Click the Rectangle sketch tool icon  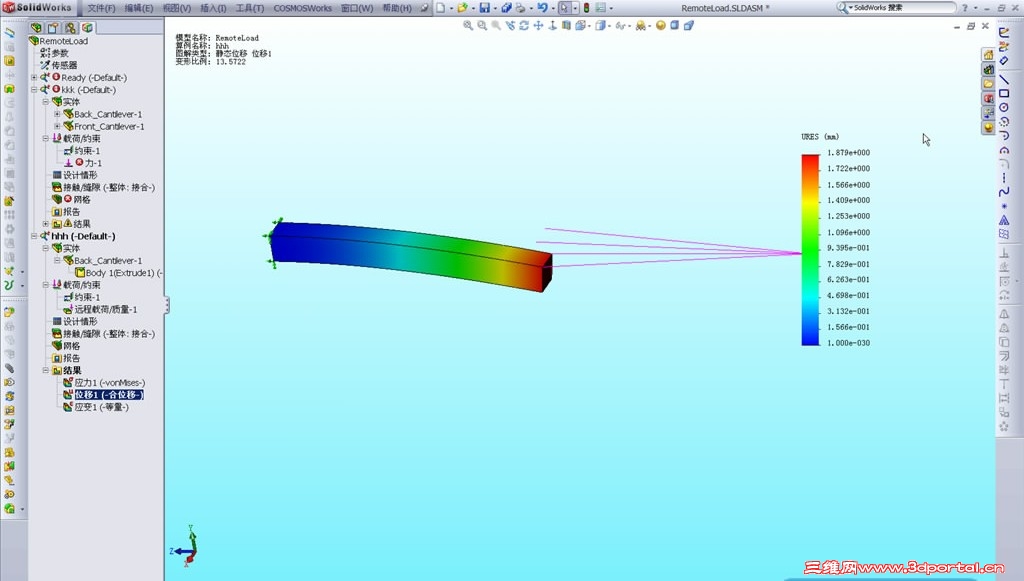[1004, 93]
